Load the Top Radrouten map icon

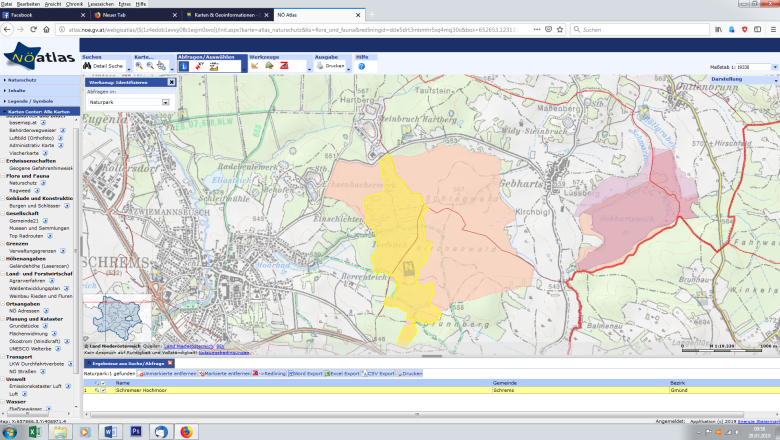(50, 236)
